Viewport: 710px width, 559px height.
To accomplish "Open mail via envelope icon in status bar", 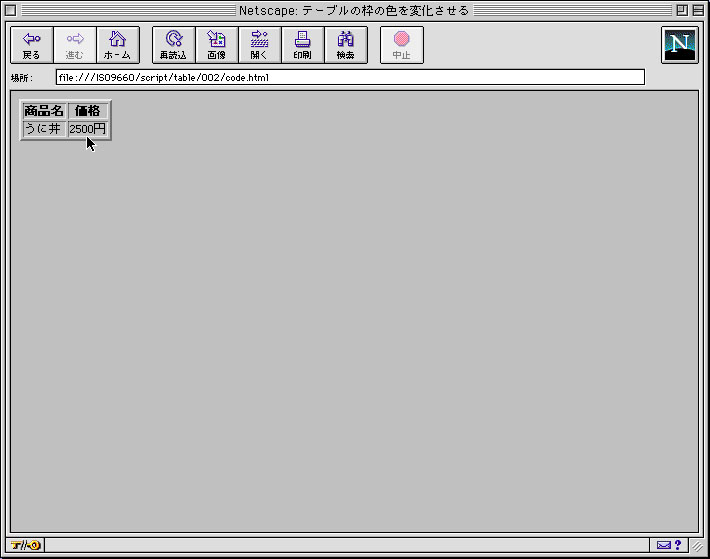I will [x=663, y=545].
